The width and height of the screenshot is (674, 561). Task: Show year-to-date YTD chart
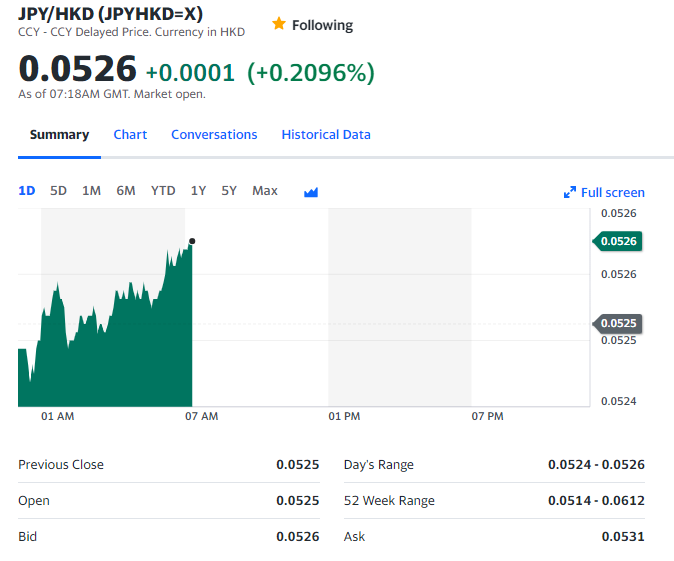coord(163,191)
